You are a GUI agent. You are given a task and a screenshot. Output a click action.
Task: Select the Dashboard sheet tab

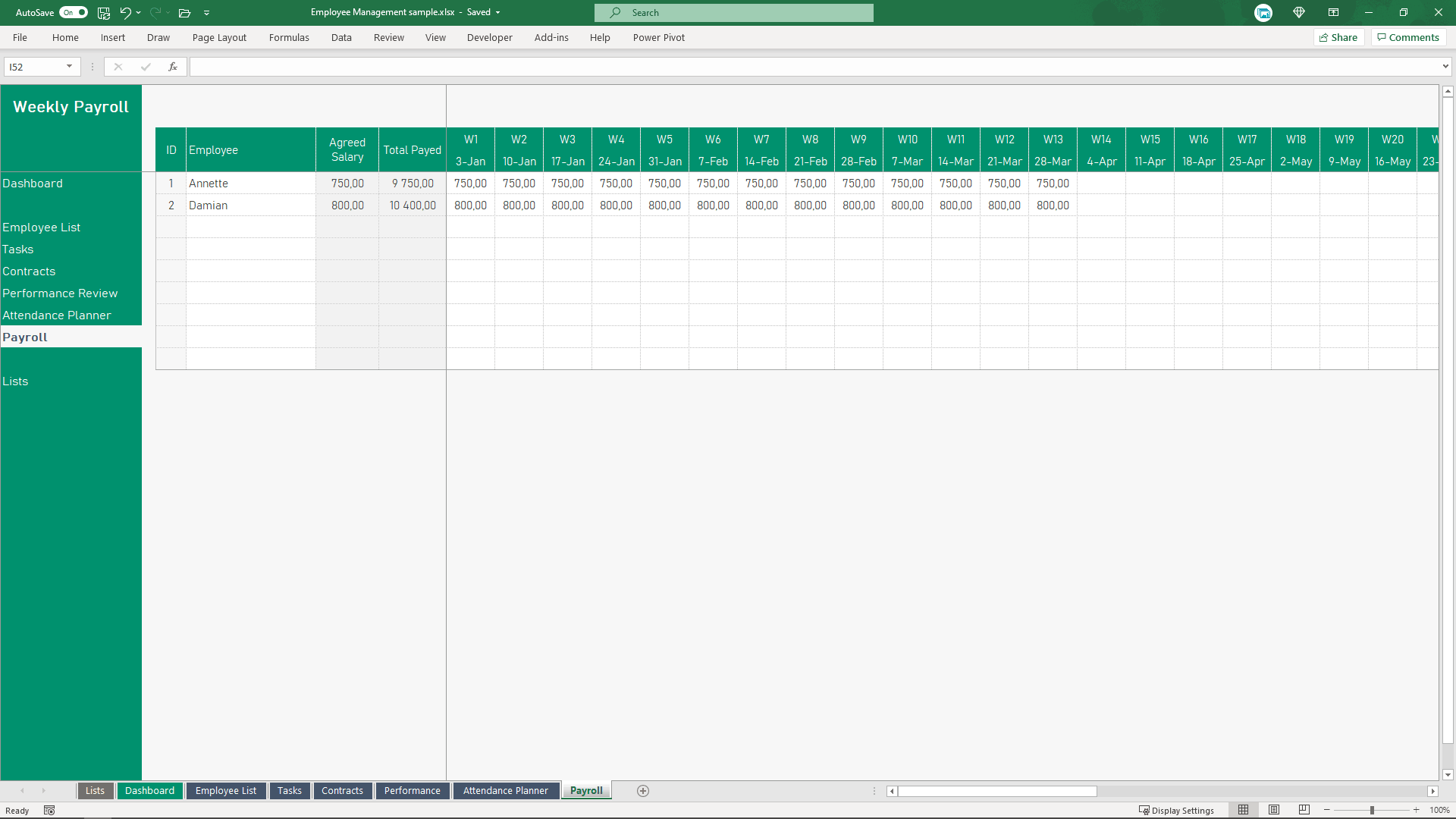[149, 790]
